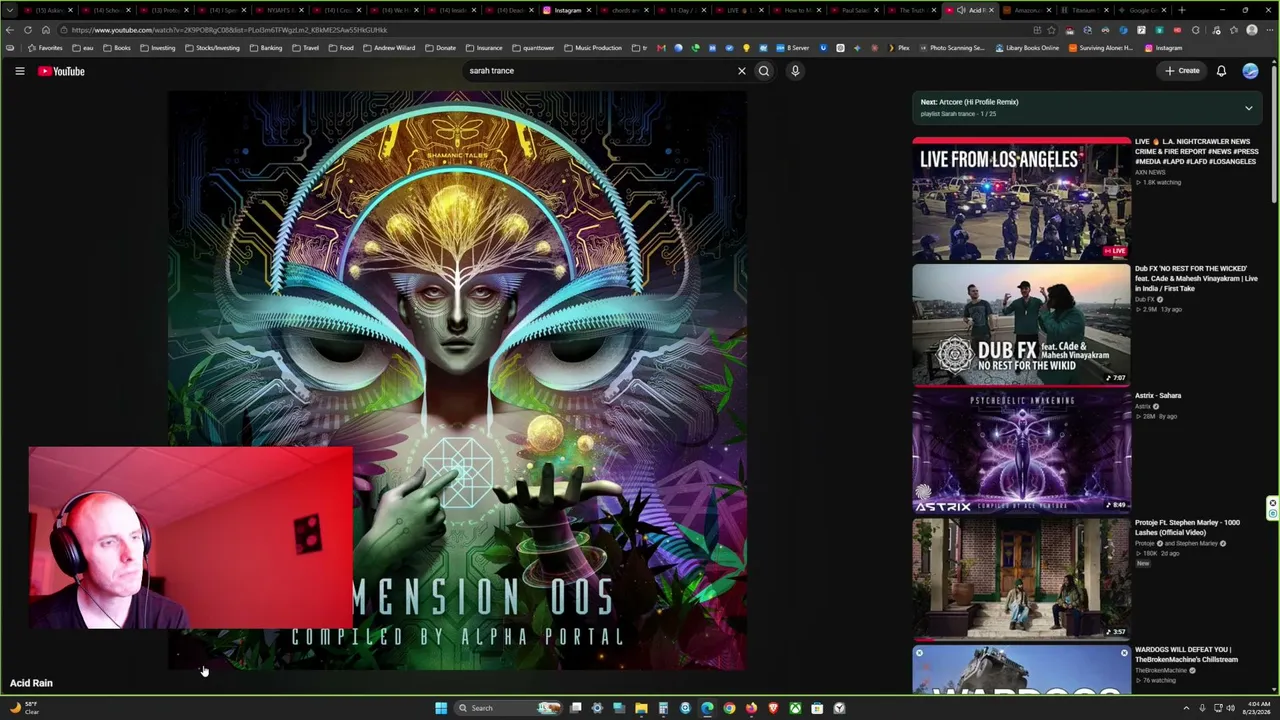Open the Gmail bookmark
Viewport: 1280px width, 720px height.
click(x=661, y=48)
